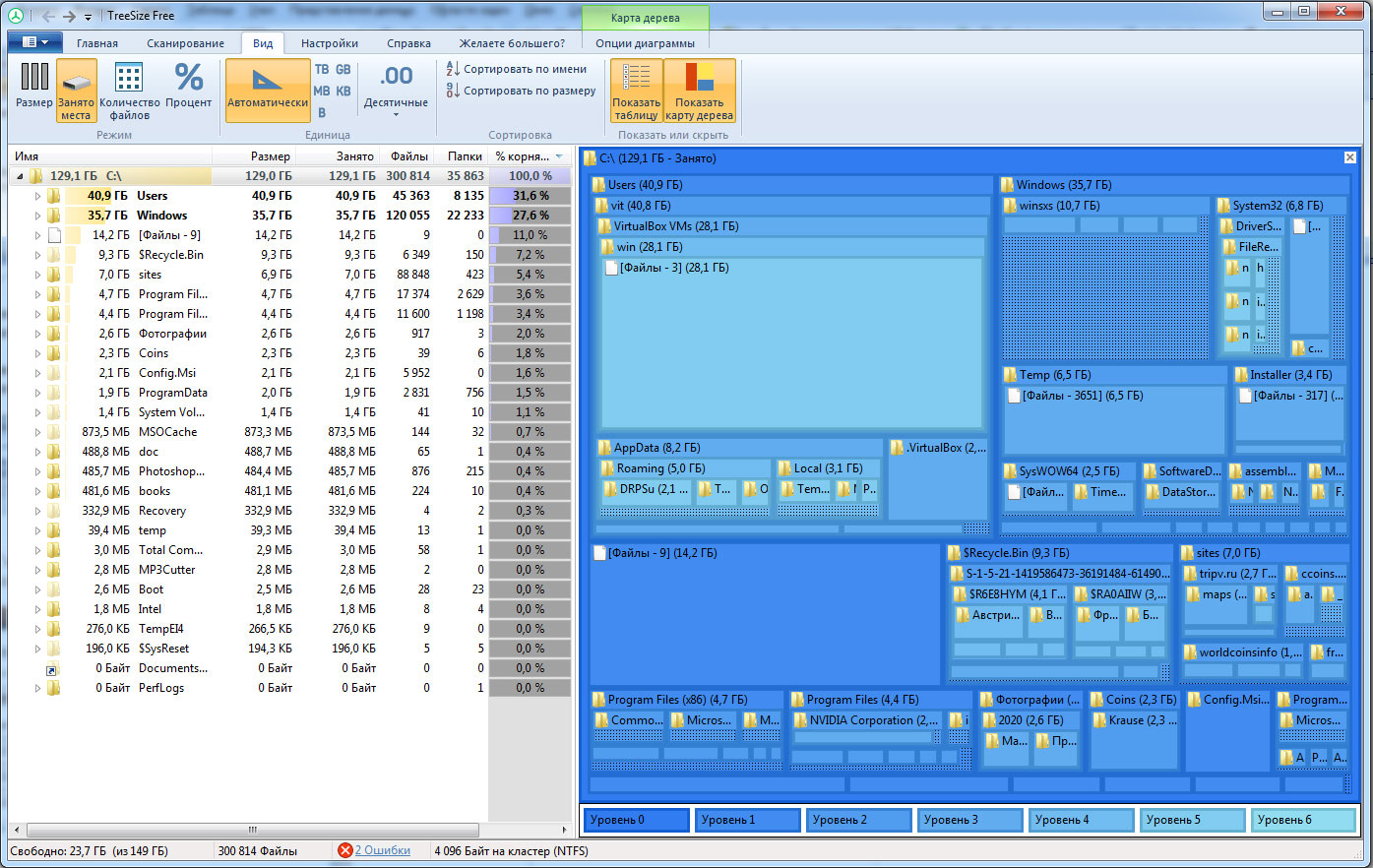Expand the Coins folder row
The image size is (1373, 868).
coord(37,353)
